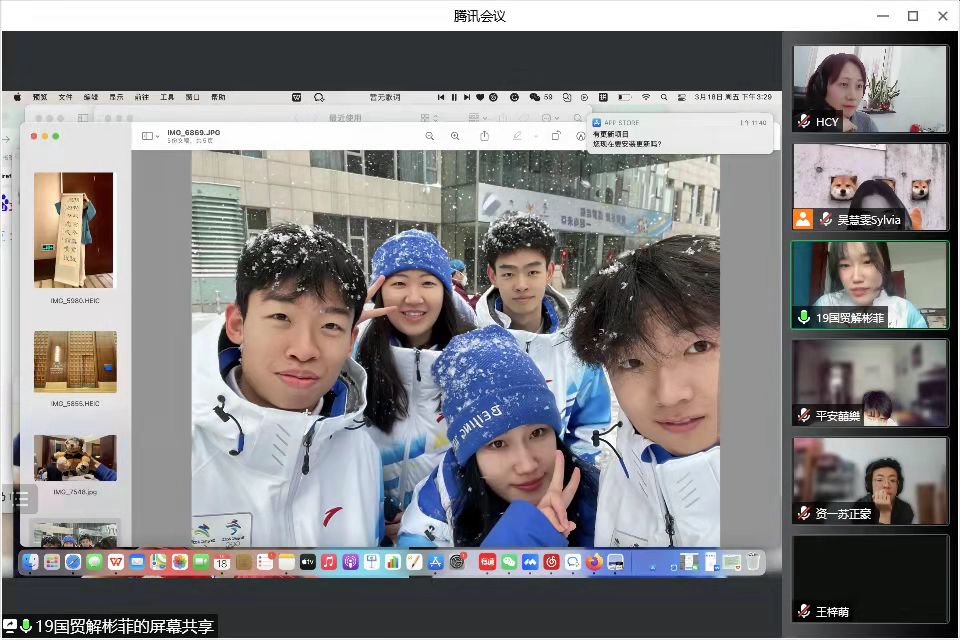Click the zoom in magnifier in Preview toolbar
The image size is (960, 640).
(x=455, y=136)
